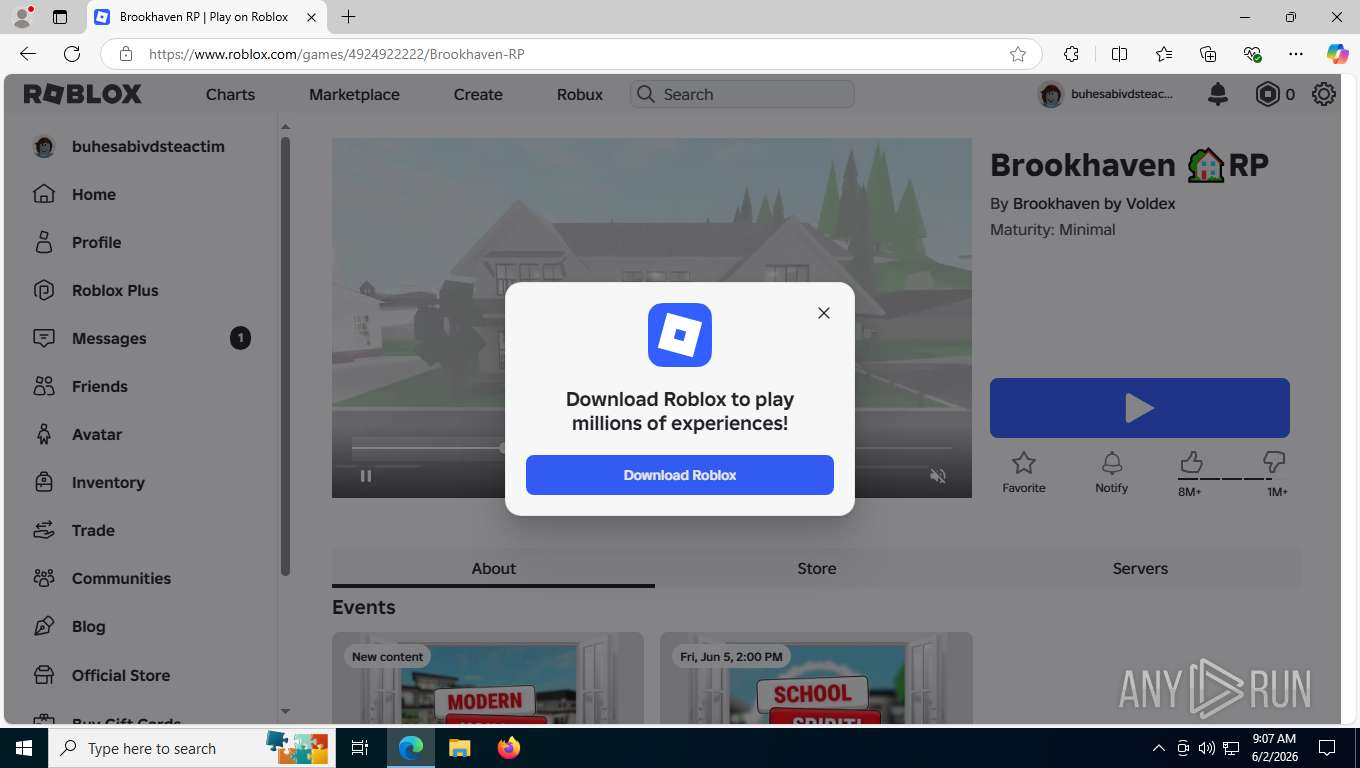Open browser Extensions icon
Screen dimensions: 1360x768
pyautogui.click(x=1071, y=54)
